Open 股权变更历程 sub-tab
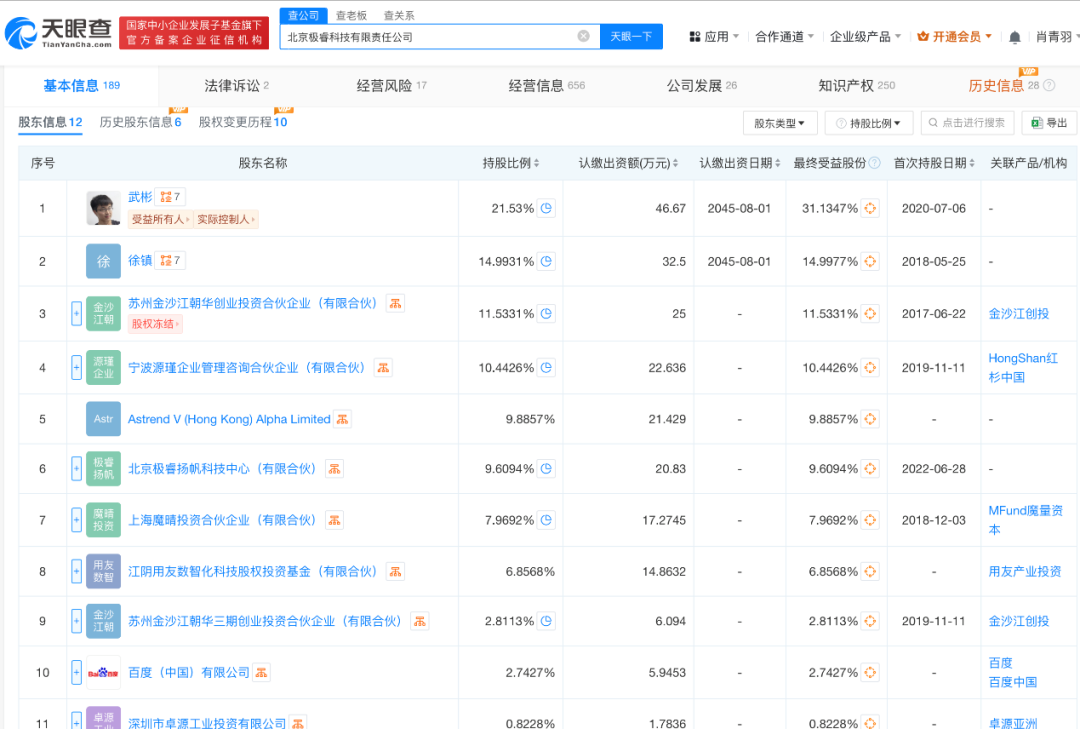This screenshot has width=1080, height=729. (x=243, y=122)
